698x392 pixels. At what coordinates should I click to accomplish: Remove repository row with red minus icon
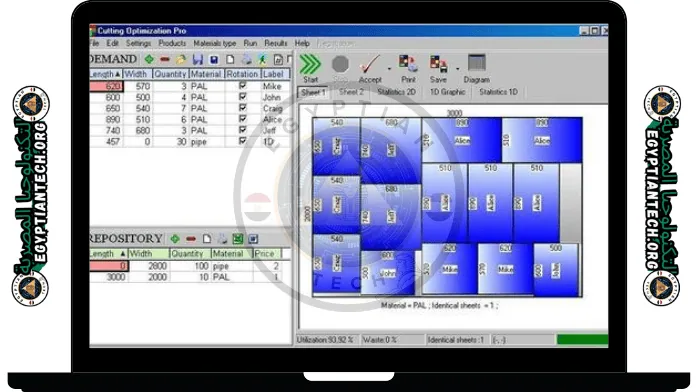coord(191,239)
